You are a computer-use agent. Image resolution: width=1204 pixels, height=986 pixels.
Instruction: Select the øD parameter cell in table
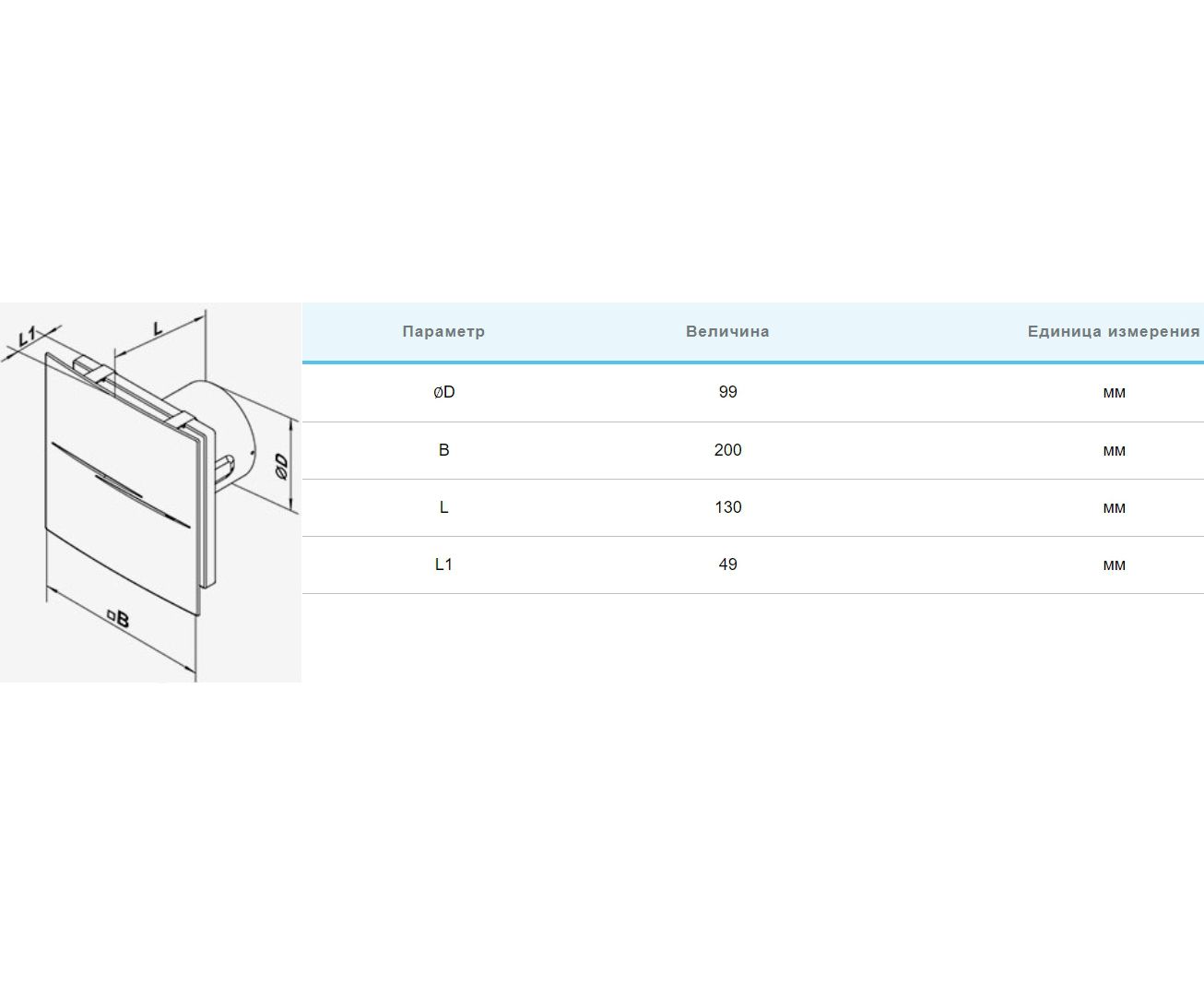tap(443, 392)
